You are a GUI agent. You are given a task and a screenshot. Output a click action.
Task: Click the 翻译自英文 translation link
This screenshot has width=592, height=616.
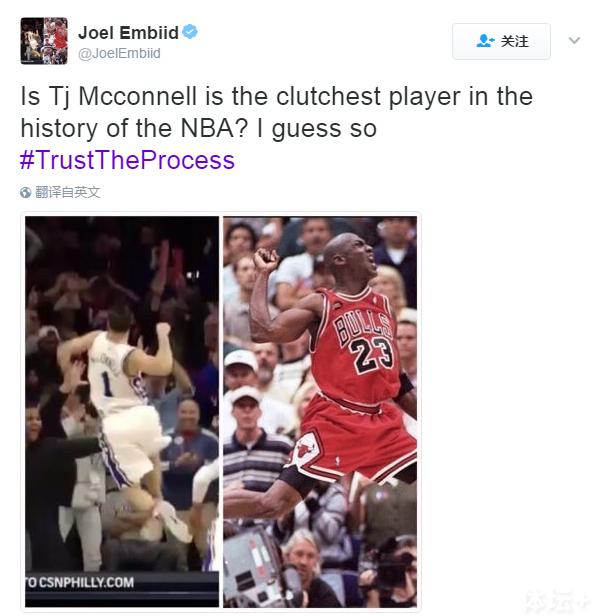click(68, 192)
